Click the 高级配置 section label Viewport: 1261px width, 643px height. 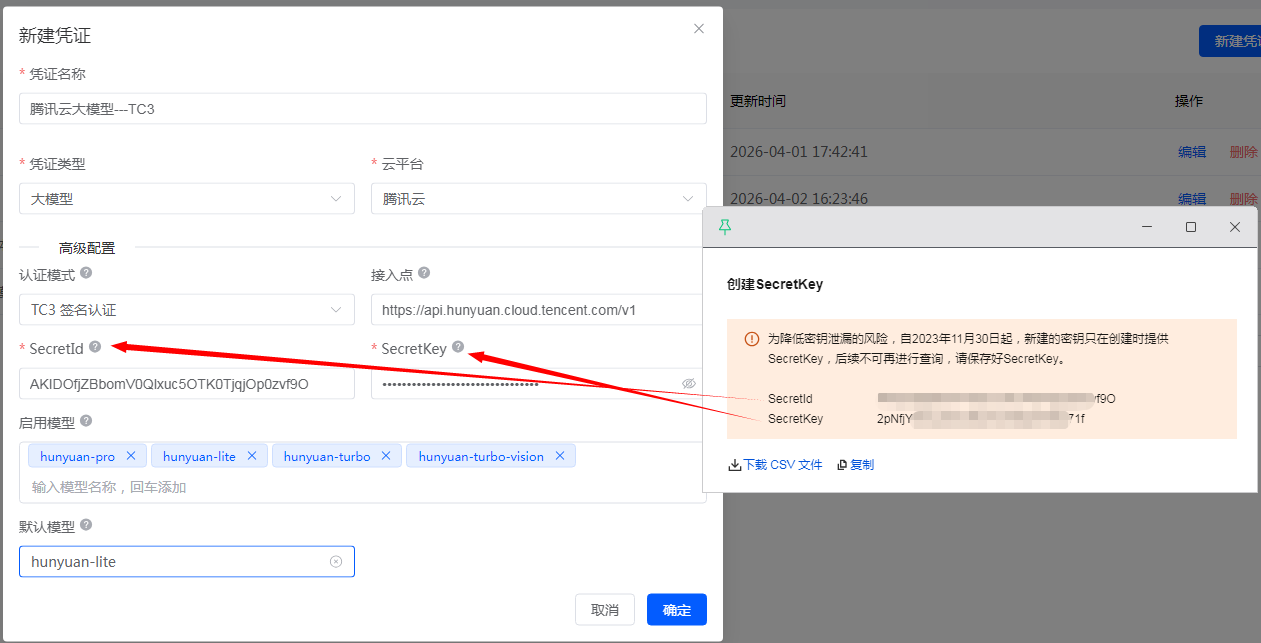click(x=87, y=248)
